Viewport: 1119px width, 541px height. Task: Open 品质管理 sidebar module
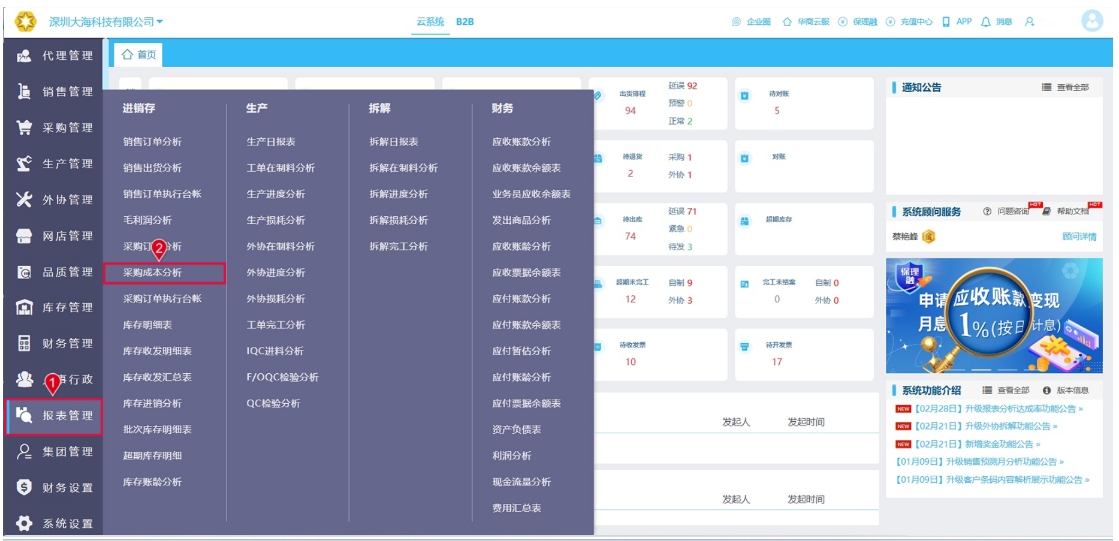click(x=54, y=272)
